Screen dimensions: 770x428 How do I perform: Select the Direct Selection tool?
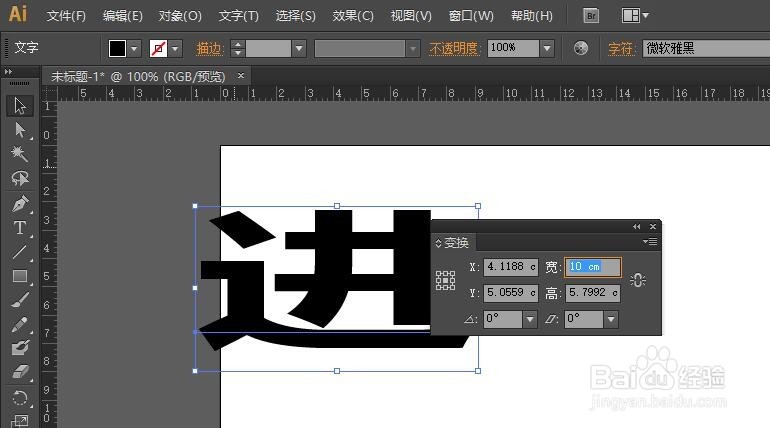pos(20,130)
